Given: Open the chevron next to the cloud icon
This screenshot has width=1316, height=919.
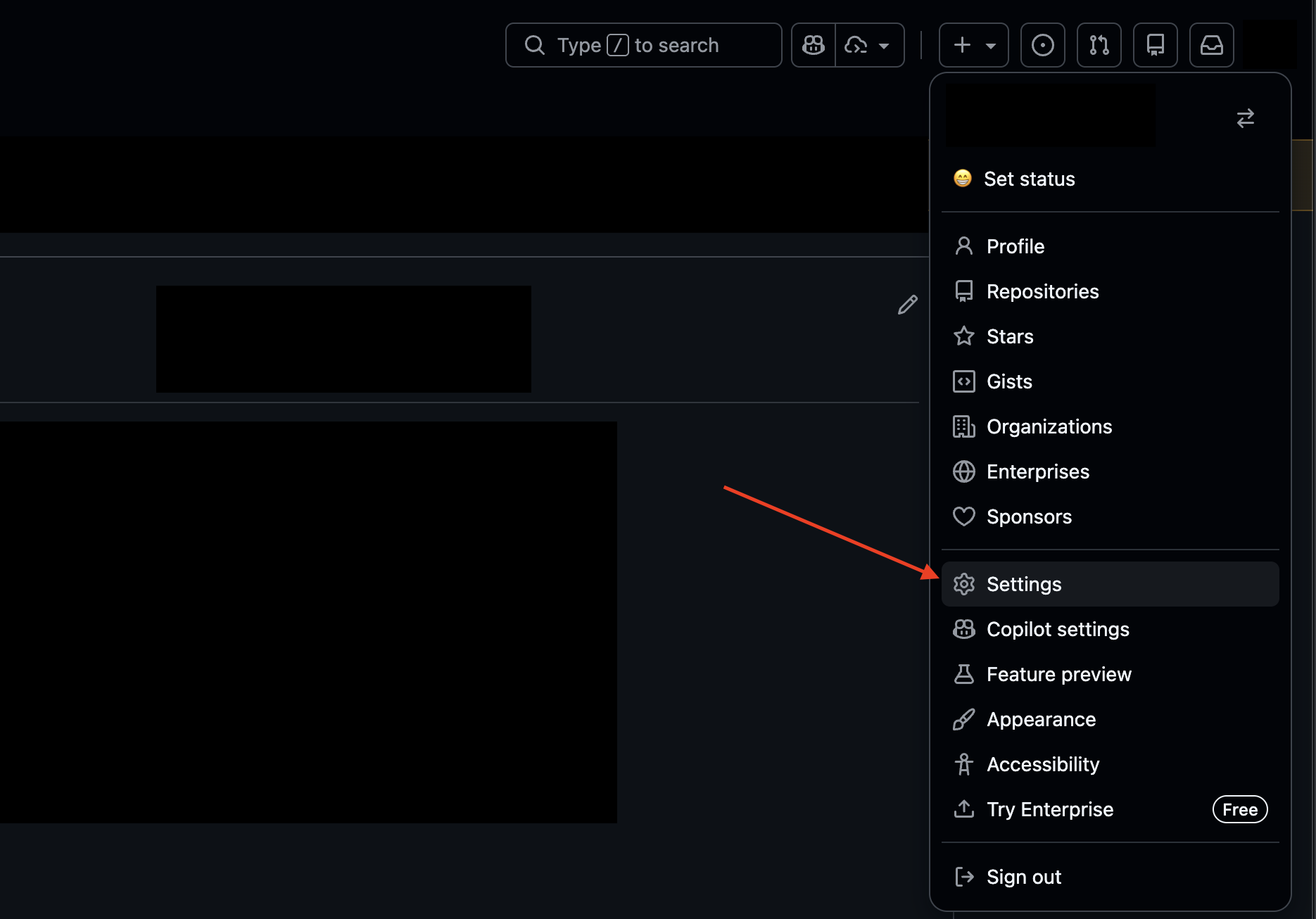Looking at the screenshot, I should point(884,44).
